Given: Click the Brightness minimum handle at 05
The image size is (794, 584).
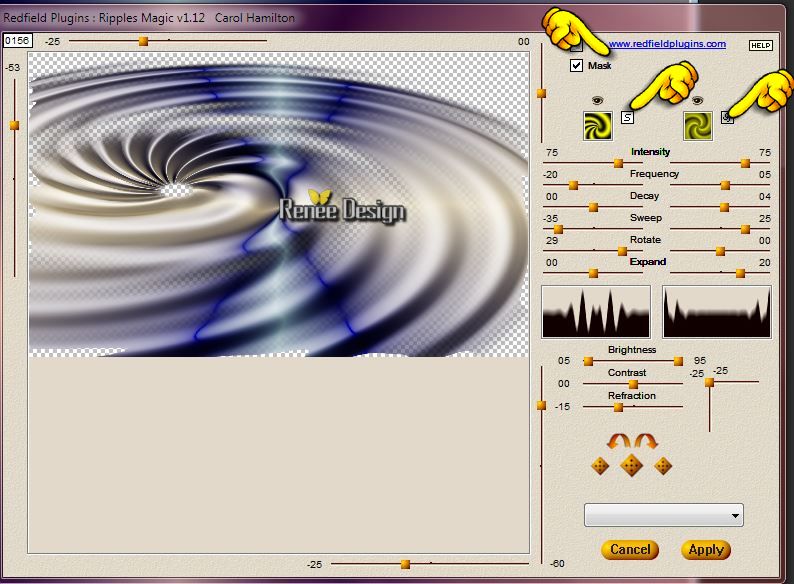Looking at the screenshot, I should pos(588,361).
